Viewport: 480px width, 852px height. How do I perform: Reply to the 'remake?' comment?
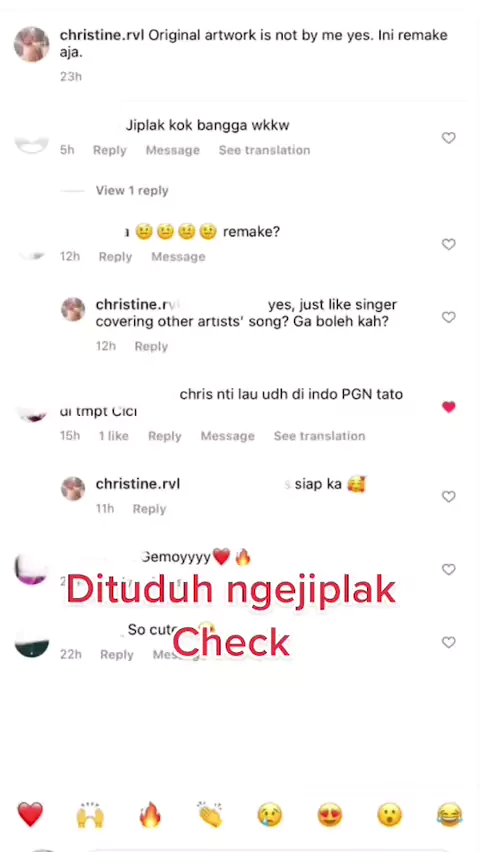click(115, 256)
